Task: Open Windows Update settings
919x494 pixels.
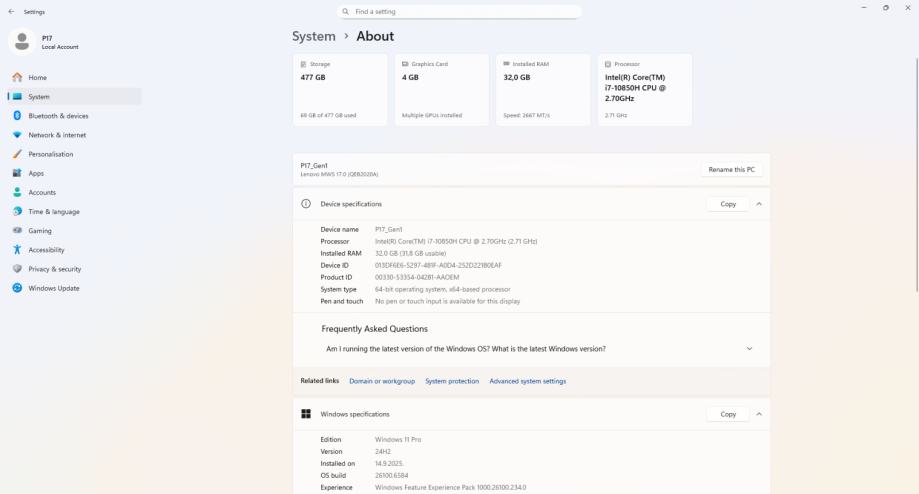Action: (53, 288)
